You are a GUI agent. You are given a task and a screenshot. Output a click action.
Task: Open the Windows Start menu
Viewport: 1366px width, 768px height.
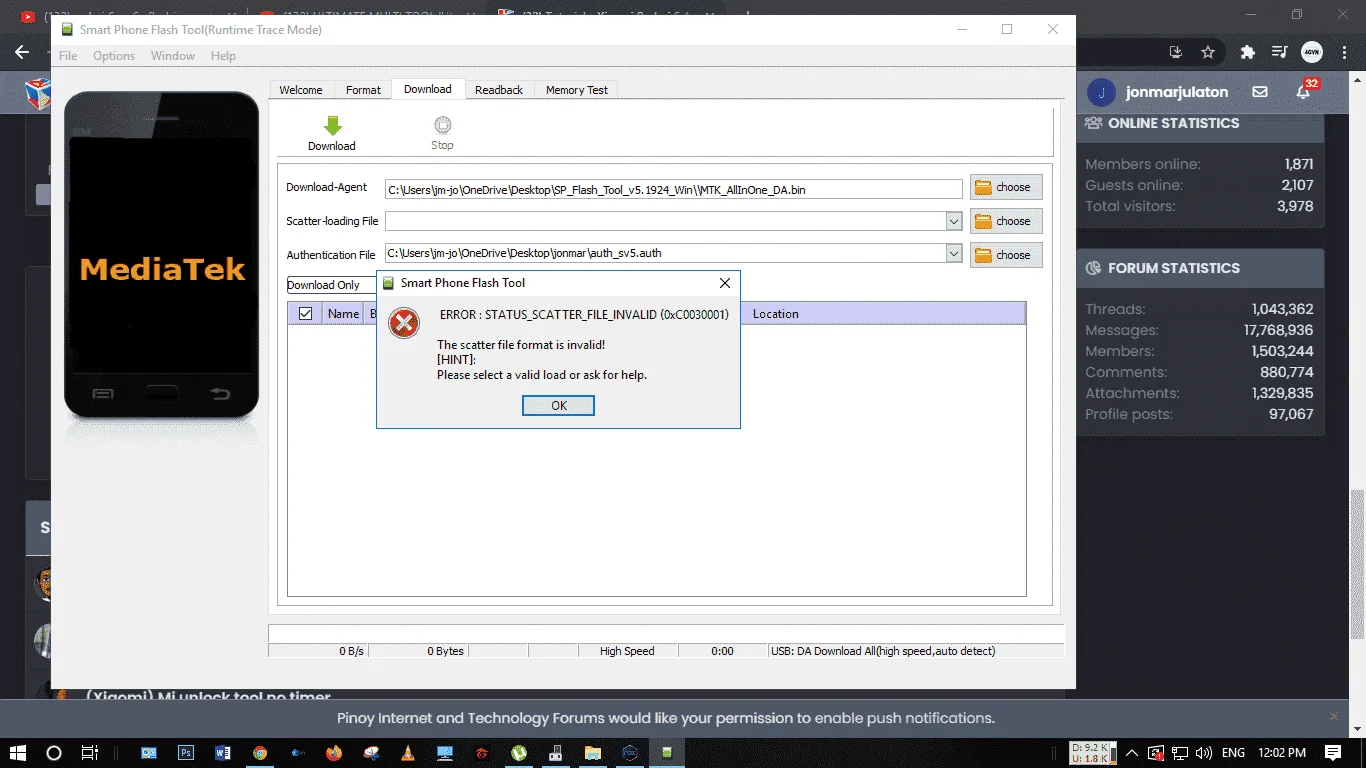coord(18,753)
